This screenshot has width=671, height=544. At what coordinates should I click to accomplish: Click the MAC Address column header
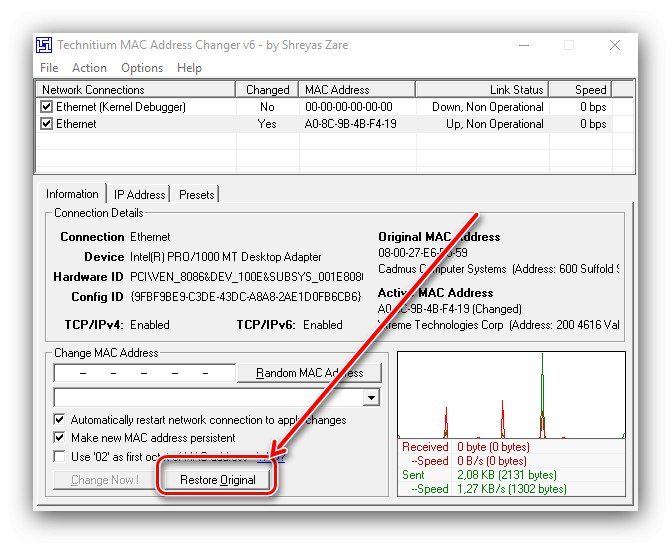(x=357, y=90)
